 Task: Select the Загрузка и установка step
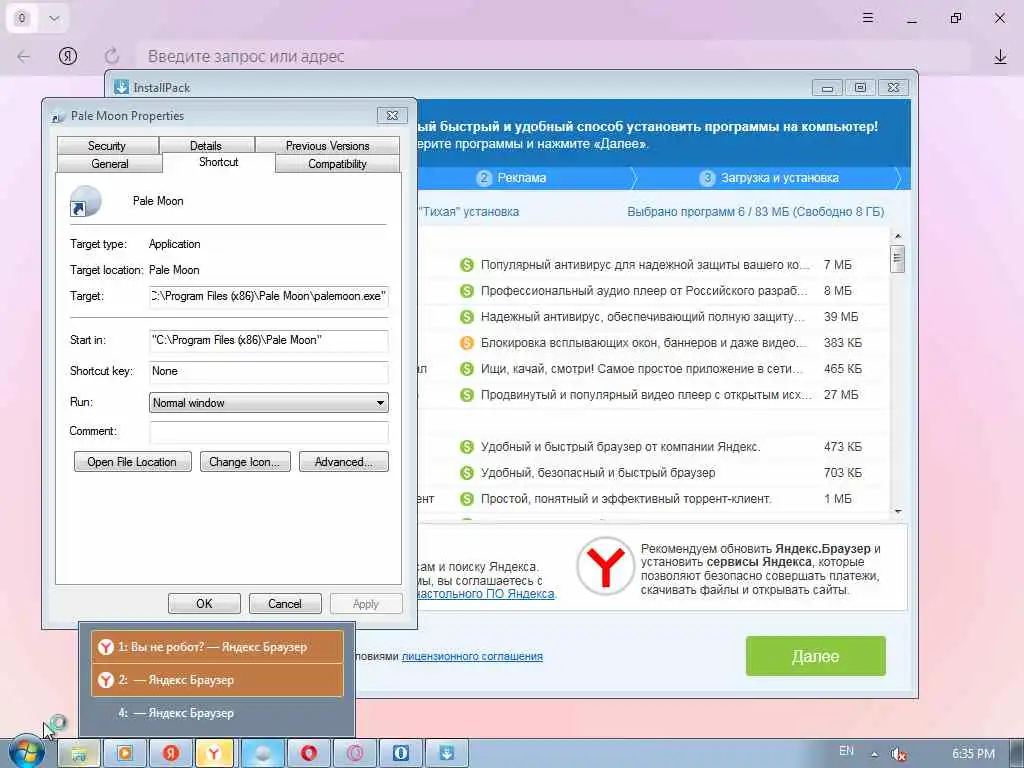tap(769, 178)
